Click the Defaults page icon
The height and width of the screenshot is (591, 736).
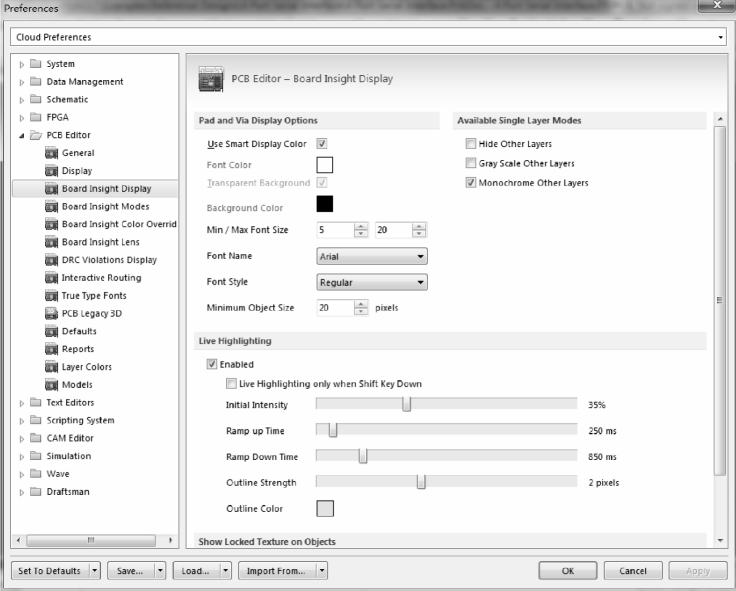pyautogui.click(x=51, y=331)
